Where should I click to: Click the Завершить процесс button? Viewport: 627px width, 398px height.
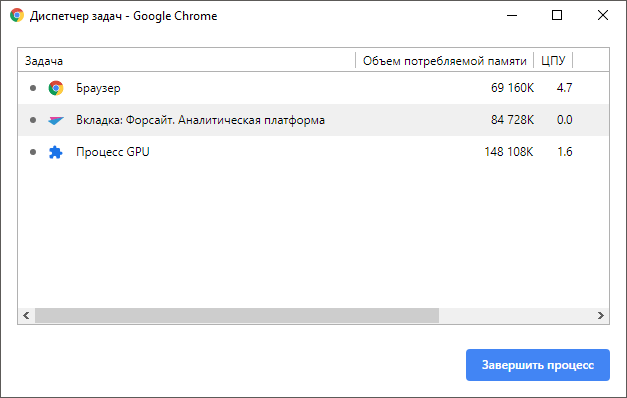click(538, 365)
